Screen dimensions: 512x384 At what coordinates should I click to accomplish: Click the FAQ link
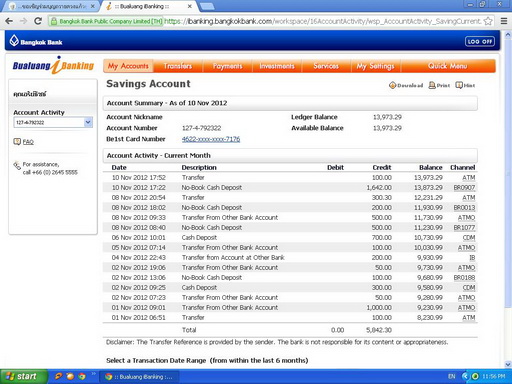[28, 142]
